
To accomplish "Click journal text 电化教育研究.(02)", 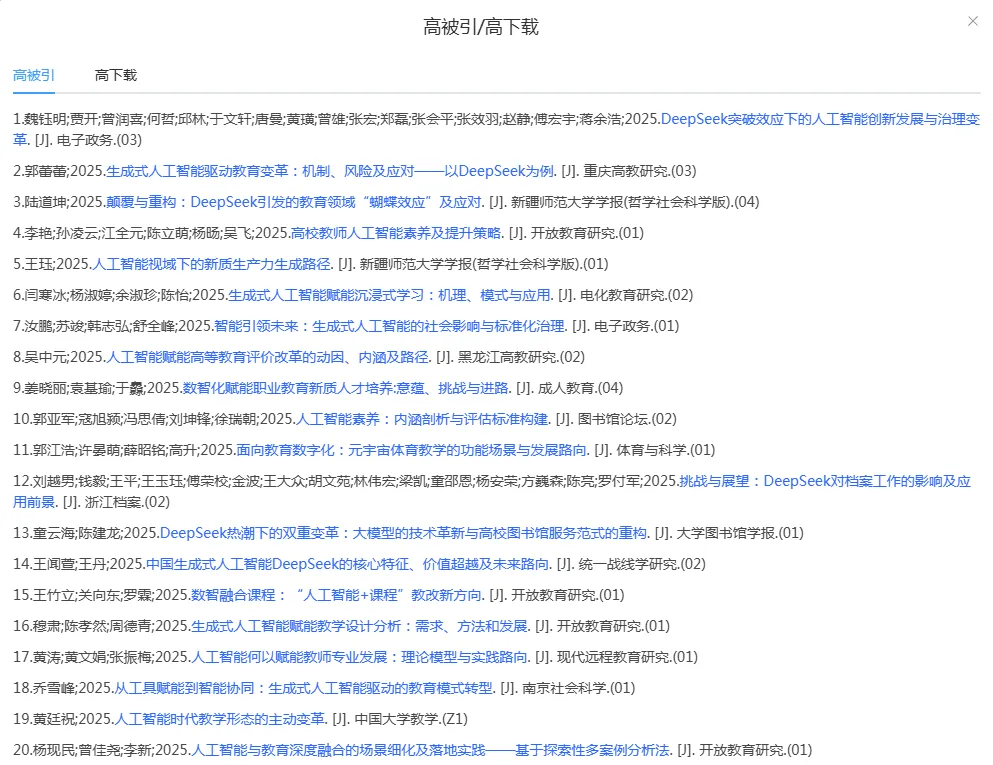I will click(636, 295).
